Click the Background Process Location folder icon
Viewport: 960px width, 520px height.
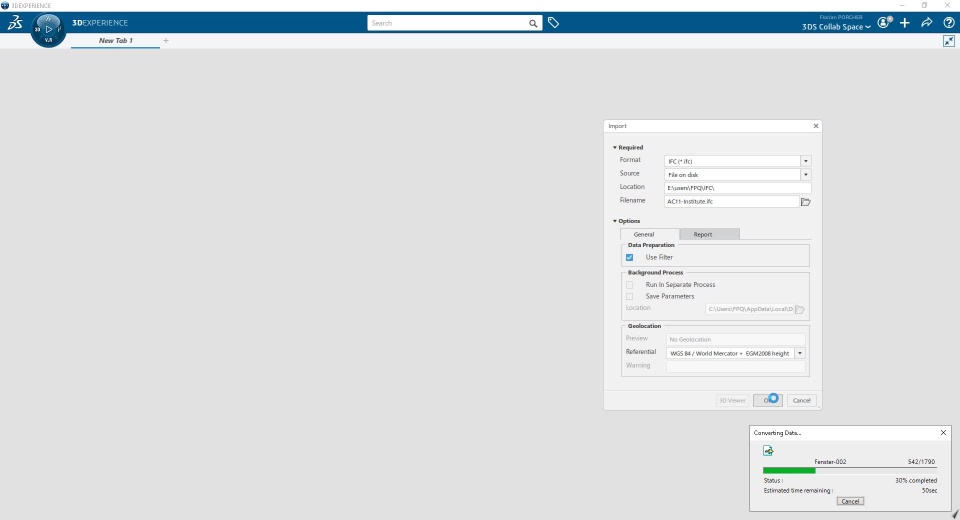point(800,309)
